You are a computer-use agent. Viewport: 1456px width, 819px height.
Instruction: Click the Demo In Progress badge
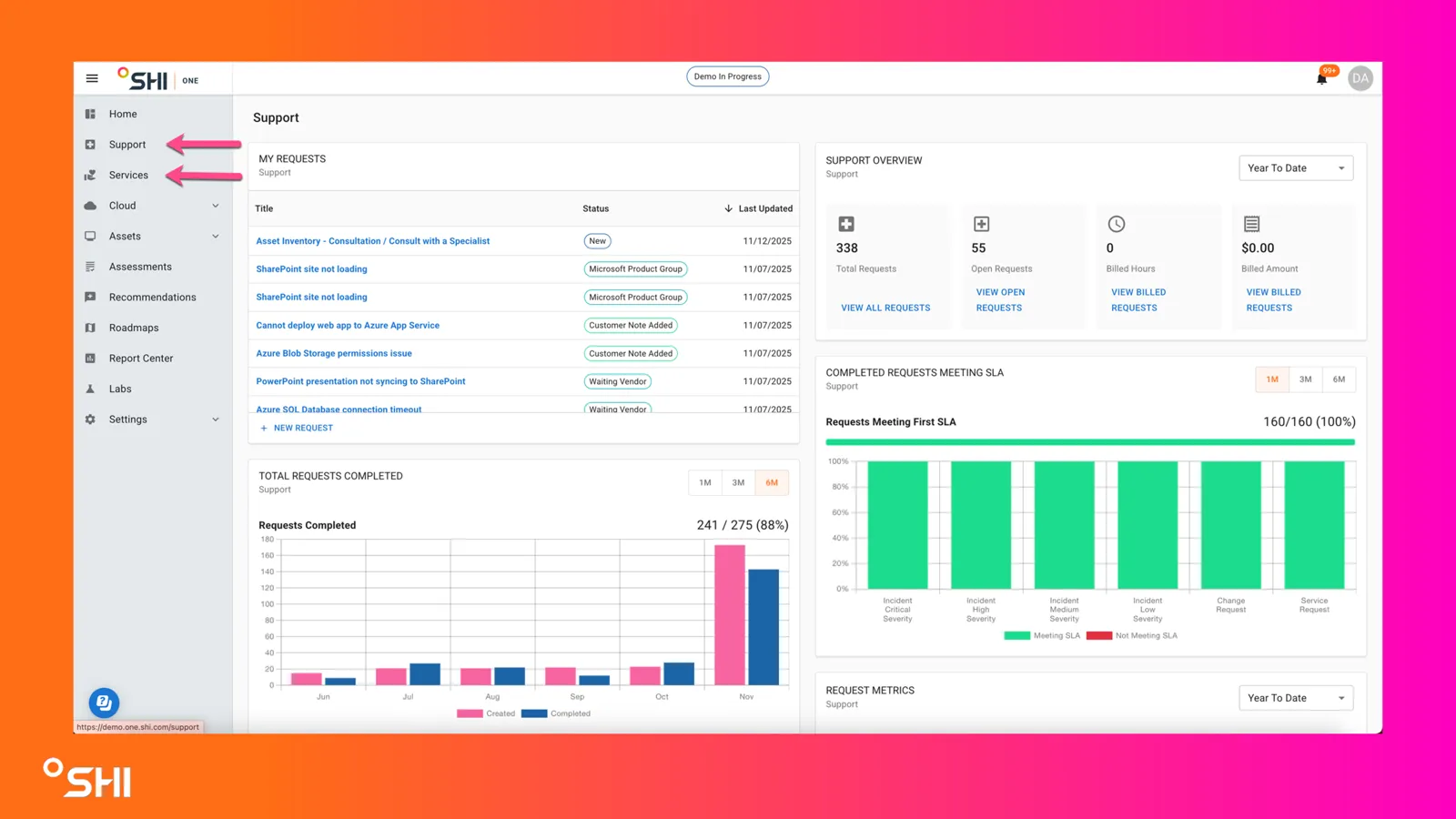click(x=728, y=76)
